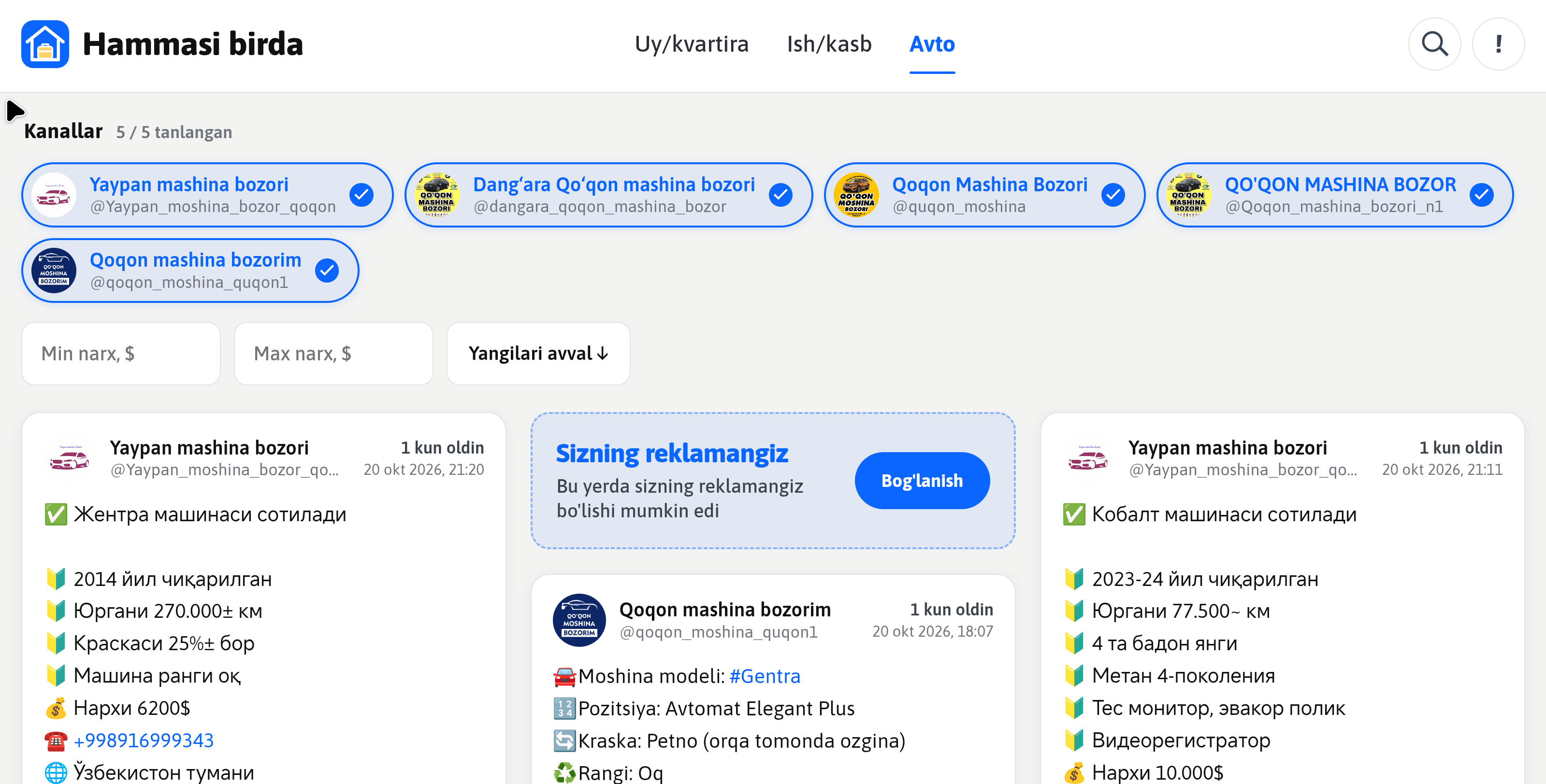Open the #Gentra hashtag link

pyautogui.click(x=765, y=677)
